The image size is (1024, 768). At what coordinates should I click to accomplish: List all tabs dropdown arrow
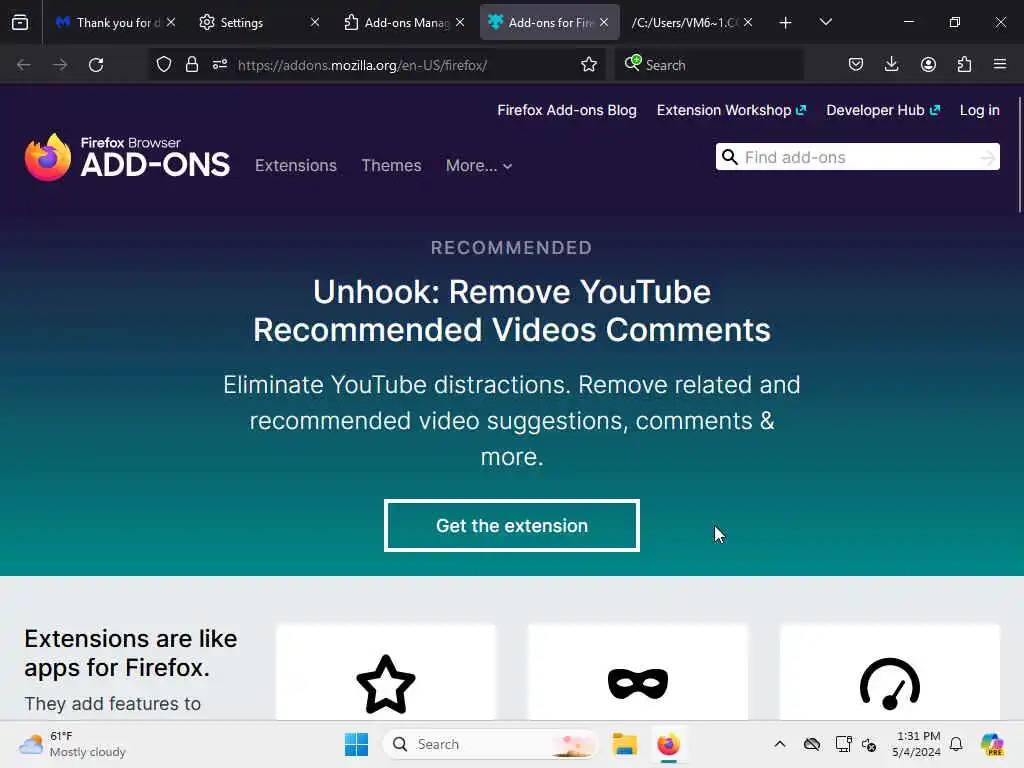(x=825, y=22)
